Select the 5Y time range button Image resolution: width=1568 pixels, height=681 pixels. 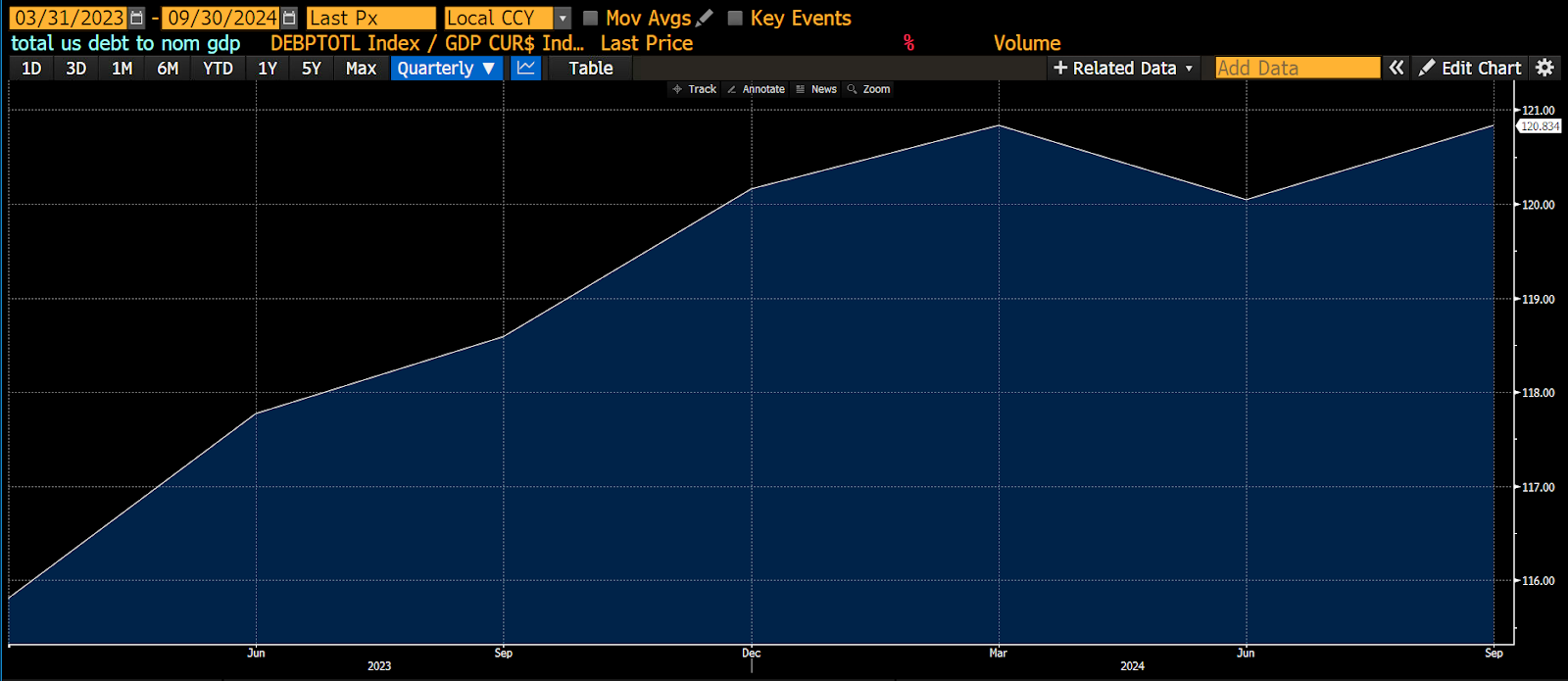pos(312,68)
